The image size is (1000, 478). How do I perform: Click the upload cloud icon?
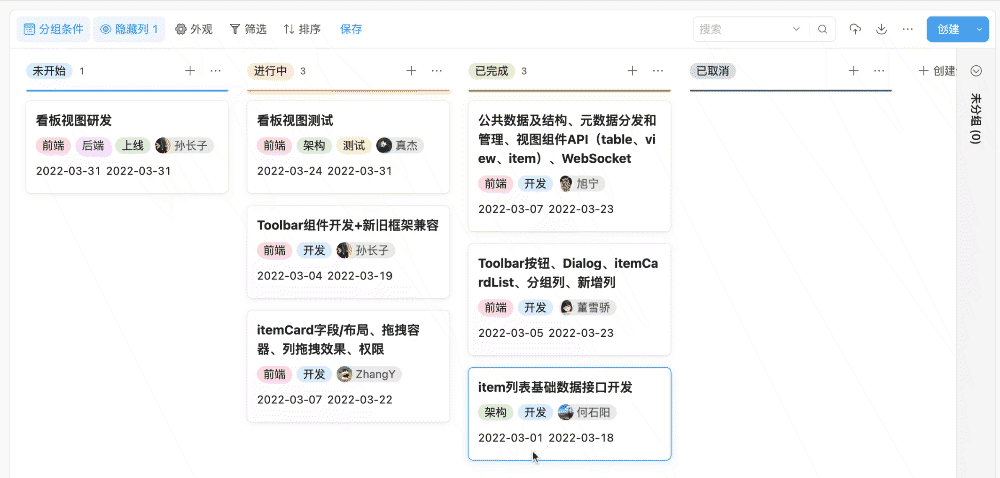coord(855,29)
